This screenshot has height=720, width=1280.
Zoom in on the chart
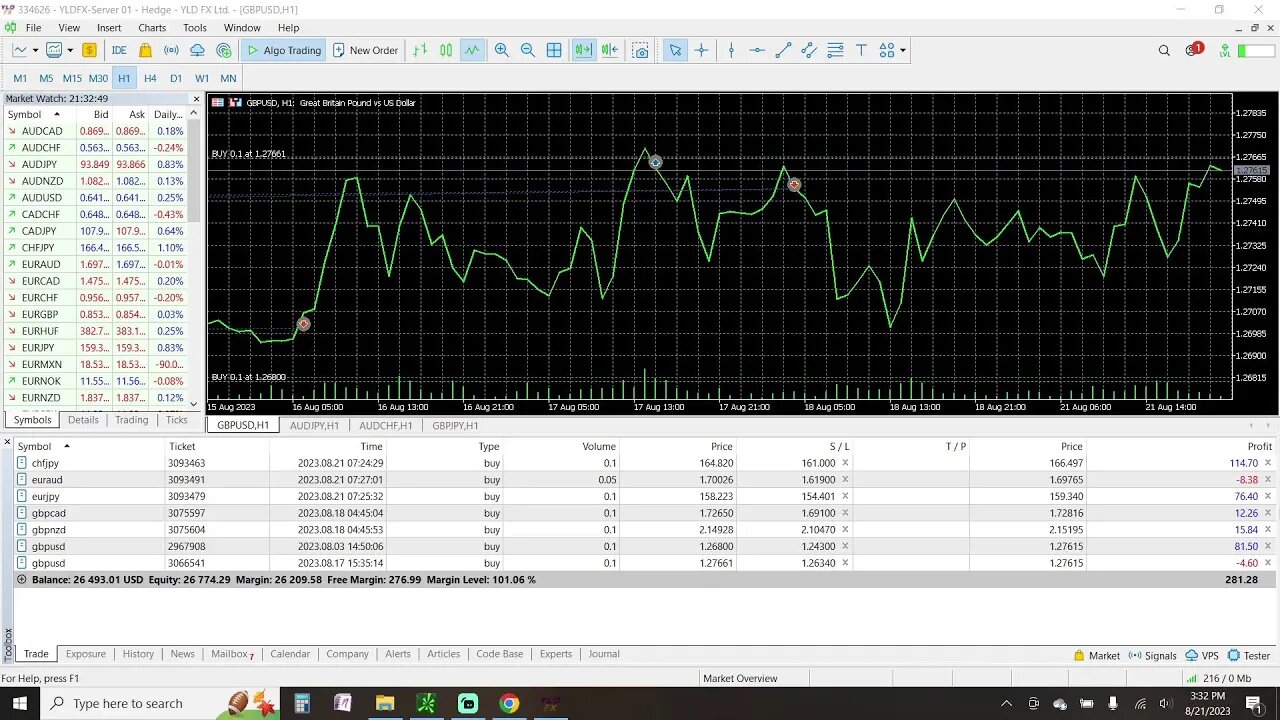502,50
